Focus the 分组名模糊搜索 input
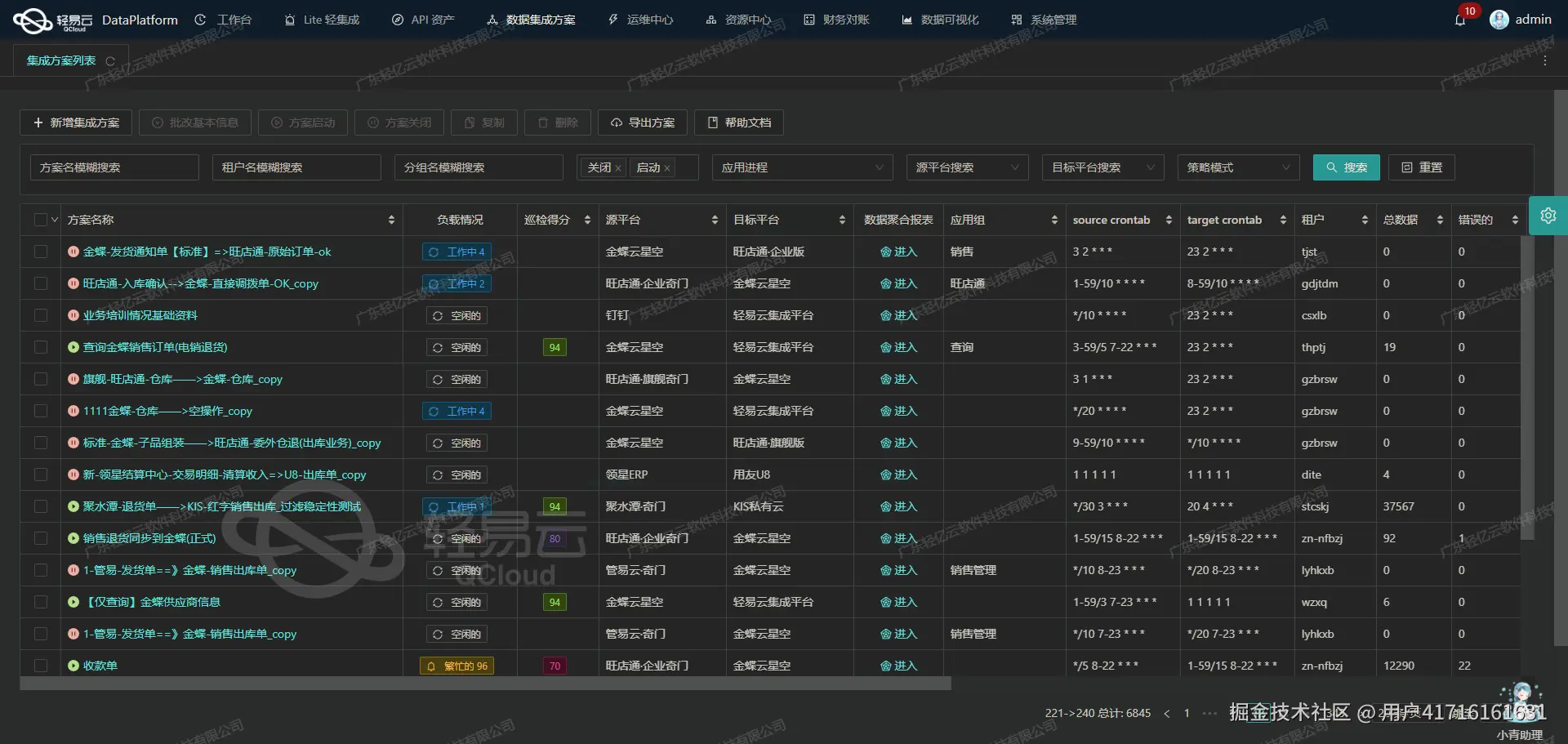1568x744 pixels. [x=479, y=167]
